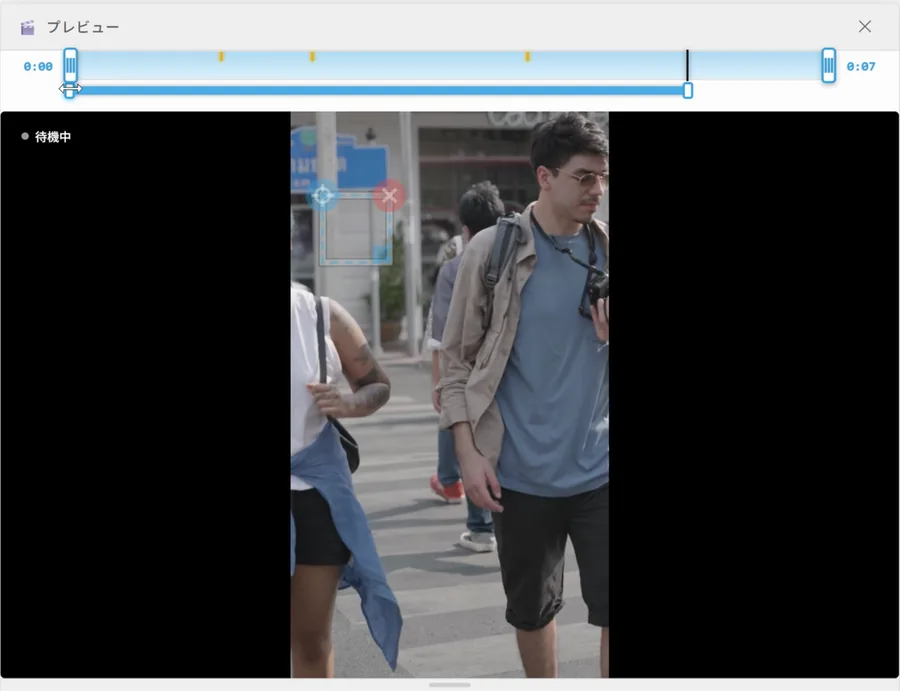Click the clapperboard preview icon
The image size is (900, 691).
[28, 28]
